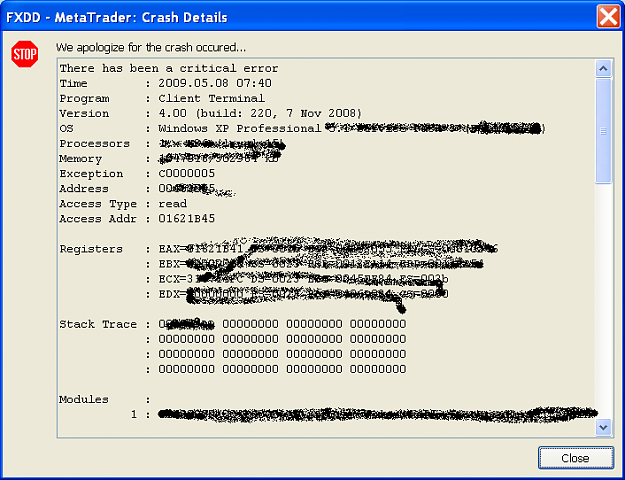Viewport: 625px width, 480px height.
Task: Click the "Modules" label
Action: pos(84,399)
